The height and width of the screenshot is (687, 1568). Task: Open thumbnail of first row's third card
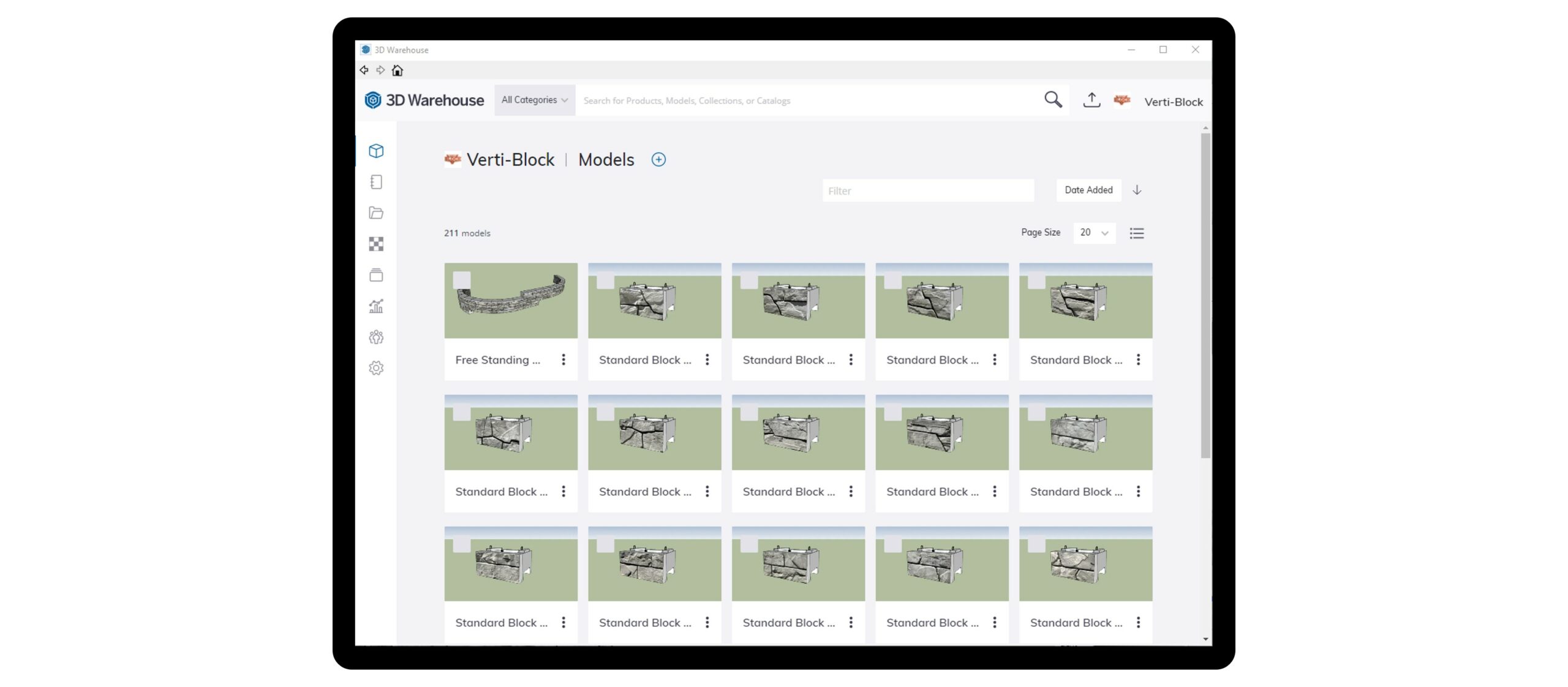click(798, 301)
